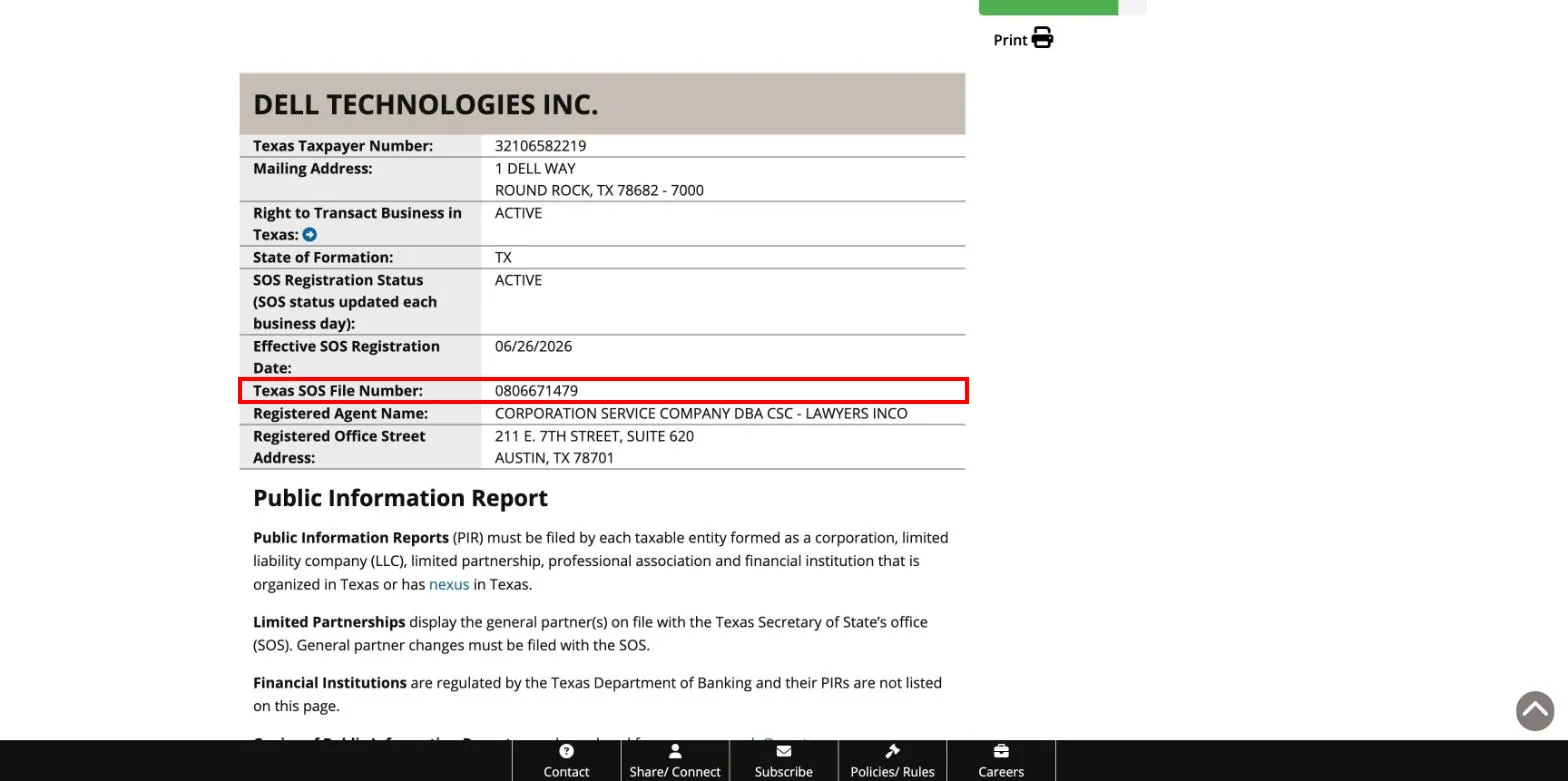Click the Texas Taxpayer Number label
Viewport: 1568px width, 781px height.
pos(343,146)
